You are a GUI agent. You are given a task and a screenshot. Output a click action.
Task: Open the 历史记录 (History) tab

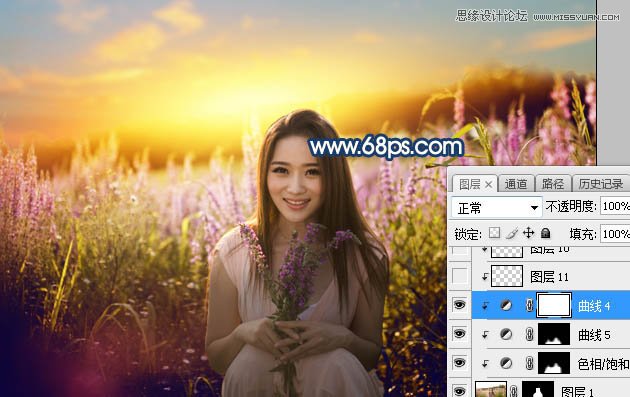(x=601, y=184)
